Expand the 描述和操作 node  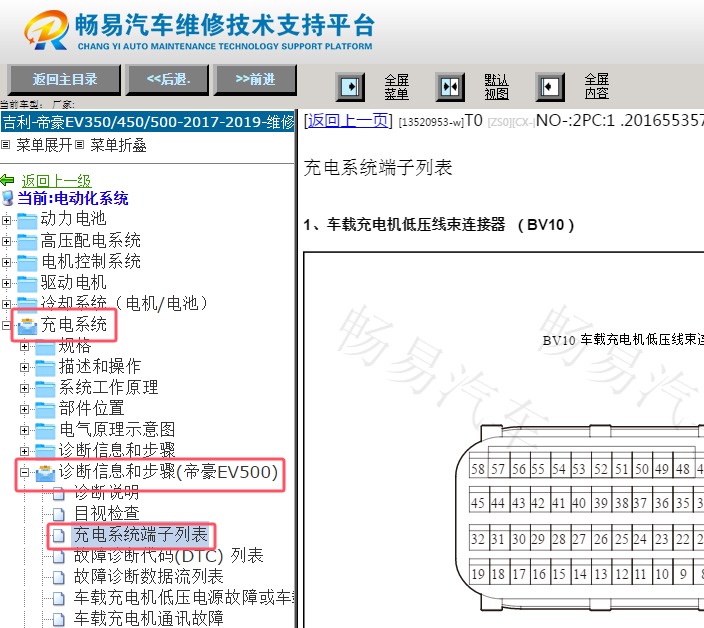click(x=24, y=368)
